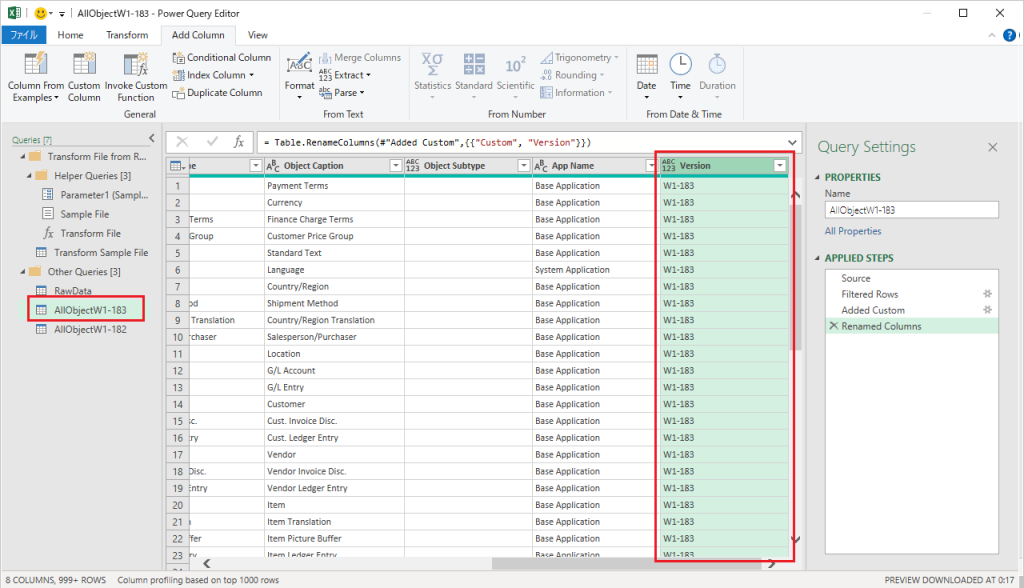Edit the query Name field

click(911, 210)
